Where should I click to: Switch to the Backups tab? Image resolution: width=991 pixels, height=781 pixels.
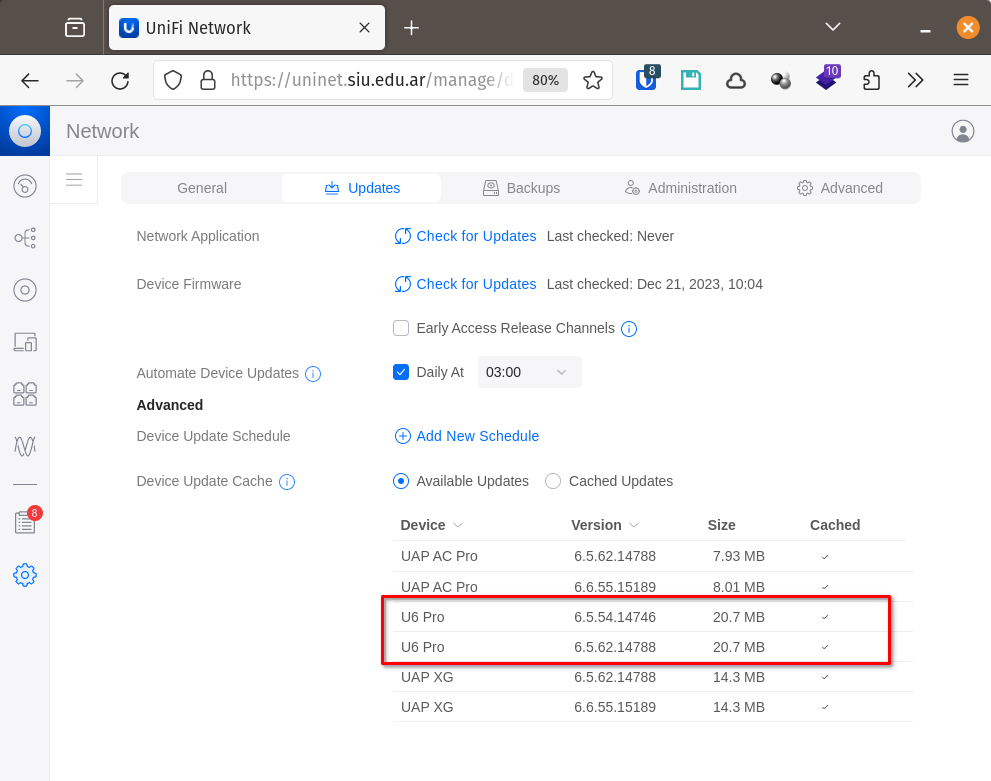(x=521, y=188)
